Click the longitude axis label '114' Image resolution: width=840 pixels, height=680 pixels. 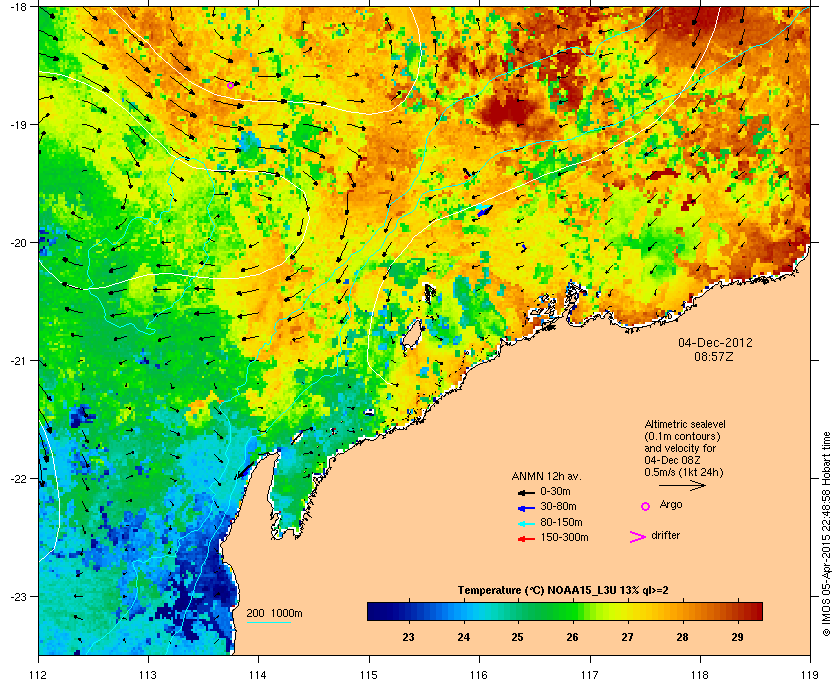(258, 675)
